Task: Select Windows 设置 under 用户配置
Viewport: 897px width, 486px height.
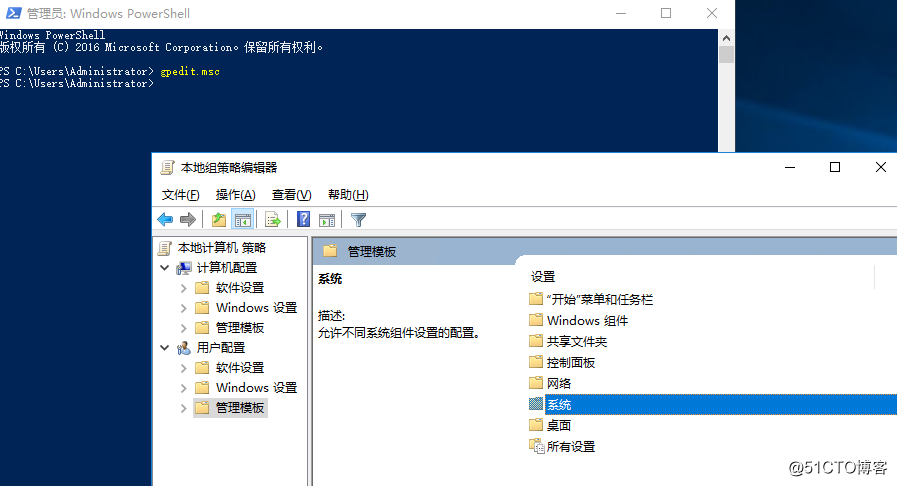Action: point(256,388)
